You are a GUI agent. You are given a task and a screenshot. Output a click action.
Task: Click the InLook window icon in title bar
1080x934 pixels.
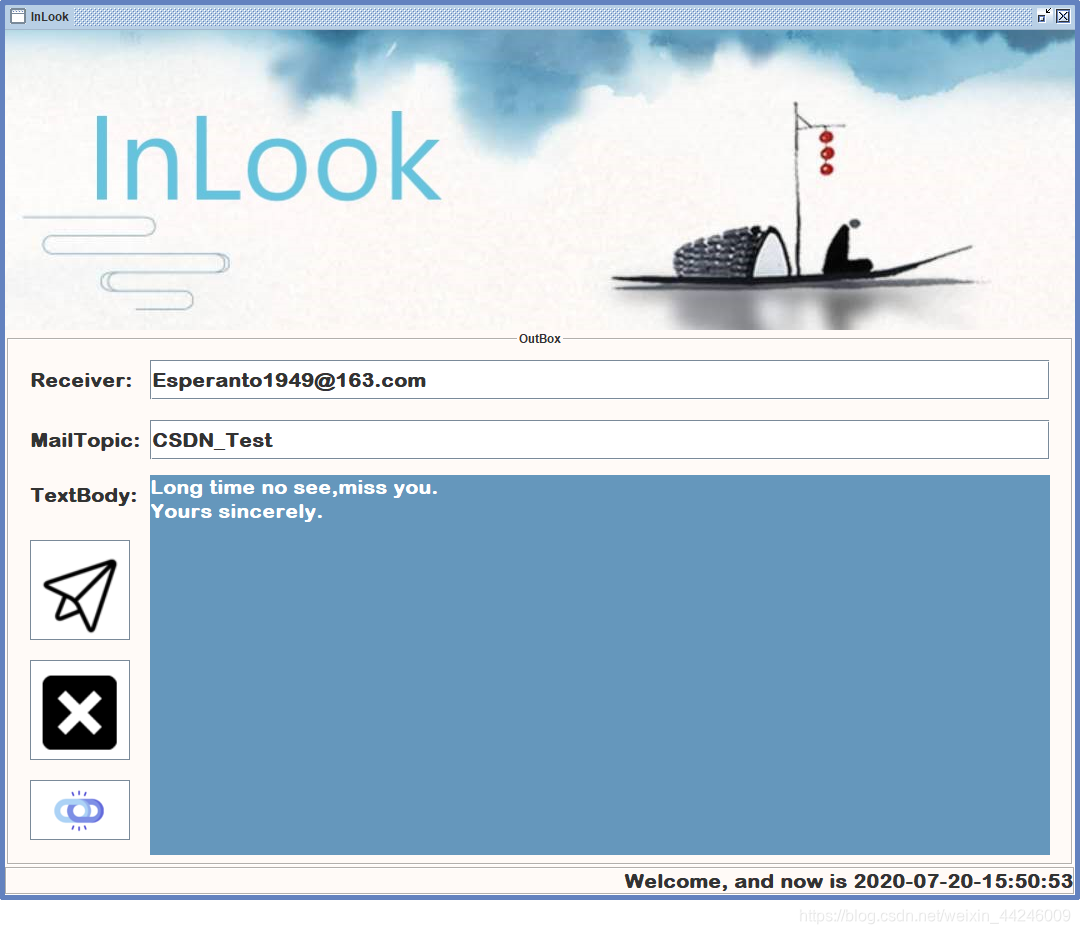pyautogui.click(x=18, y=16)
